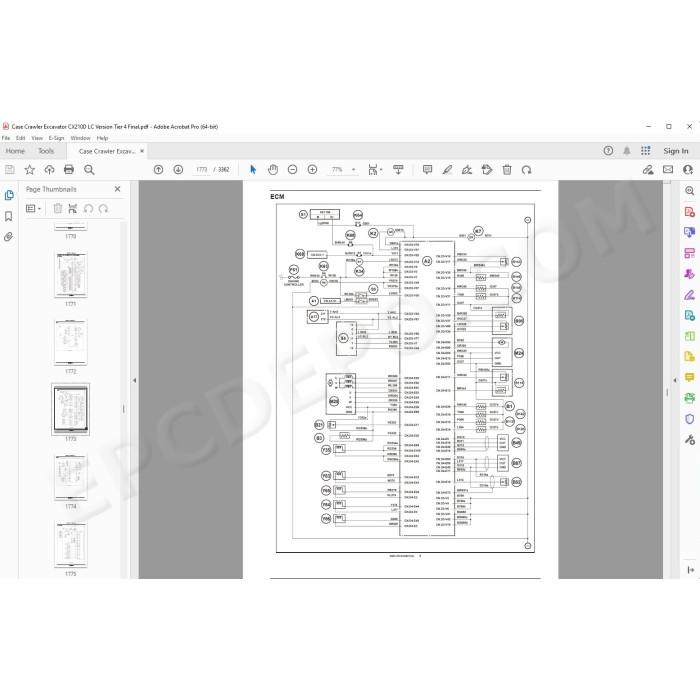Open the File menu
This screenshot has width=700, height=700.
[x=6, y=138]
